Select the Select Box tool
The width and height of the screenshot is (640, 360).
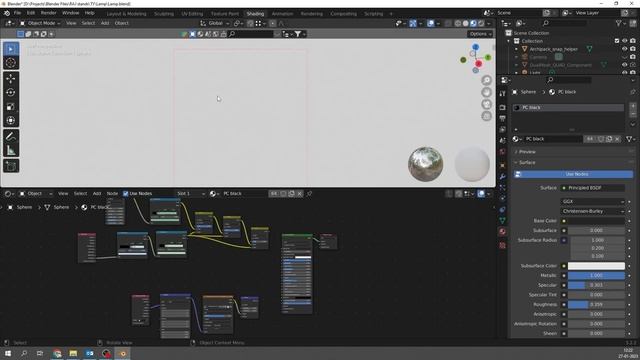point(11,49)
